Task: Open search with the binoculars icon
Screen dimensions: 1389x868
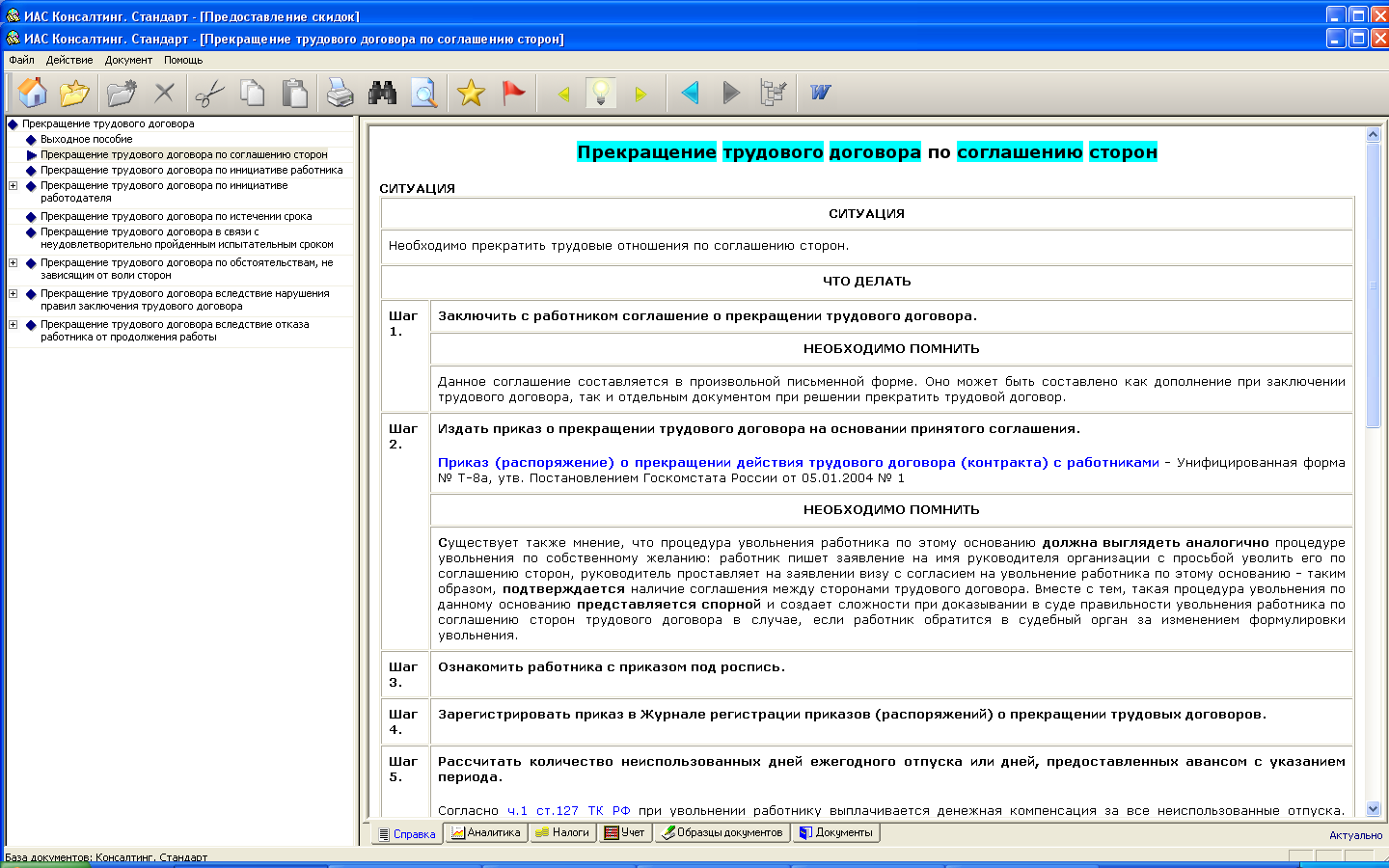Action: tap(382, 93)
